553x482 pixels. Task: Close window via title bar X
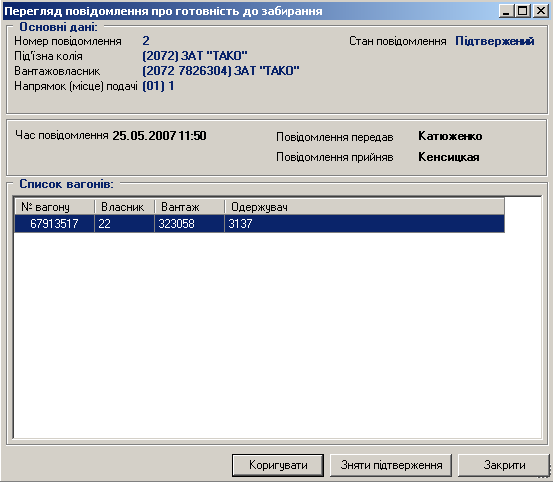coord(541,11)
